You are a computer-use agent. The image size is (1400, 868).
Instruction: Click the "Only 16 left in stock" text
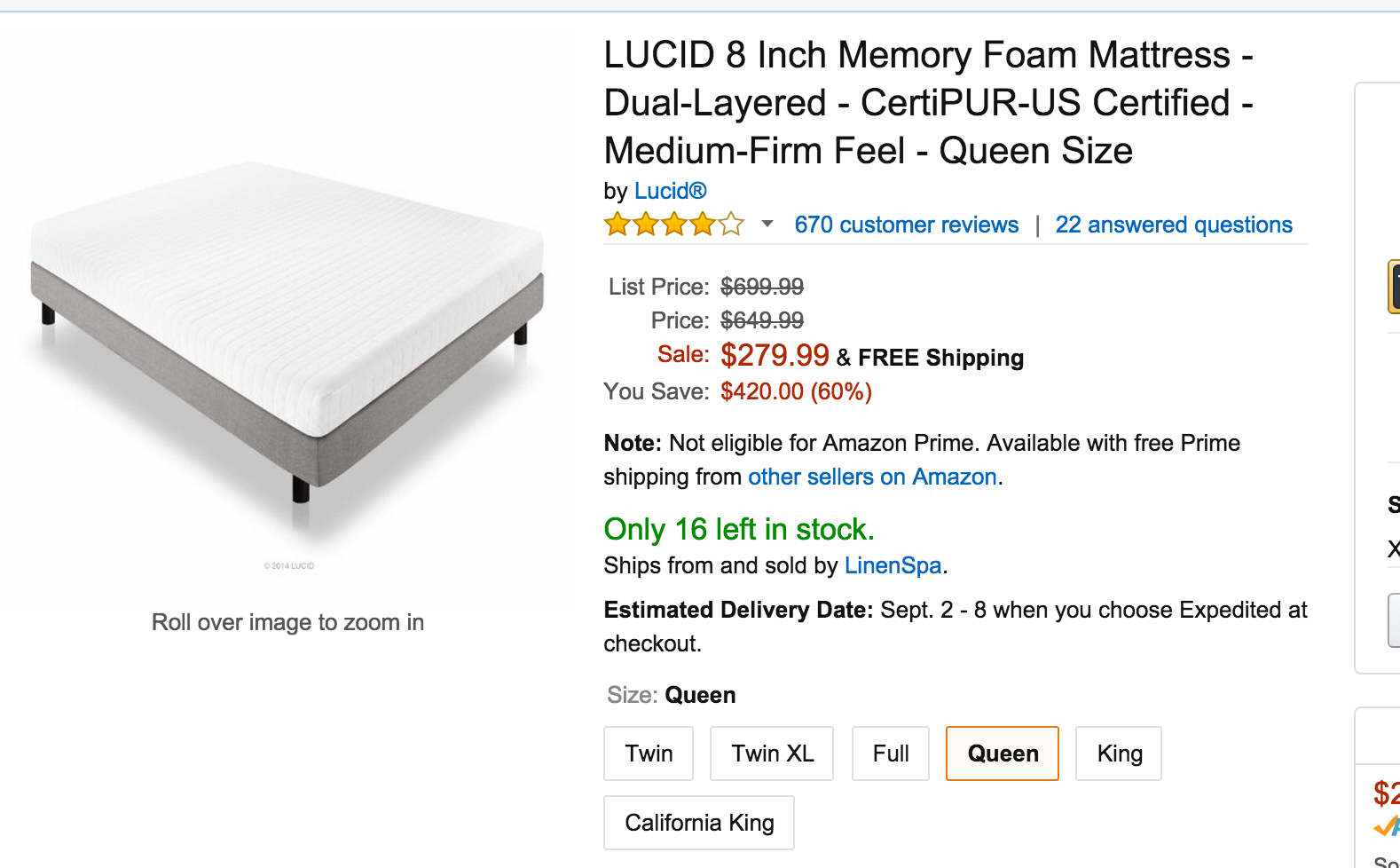(x=739, y=530)
